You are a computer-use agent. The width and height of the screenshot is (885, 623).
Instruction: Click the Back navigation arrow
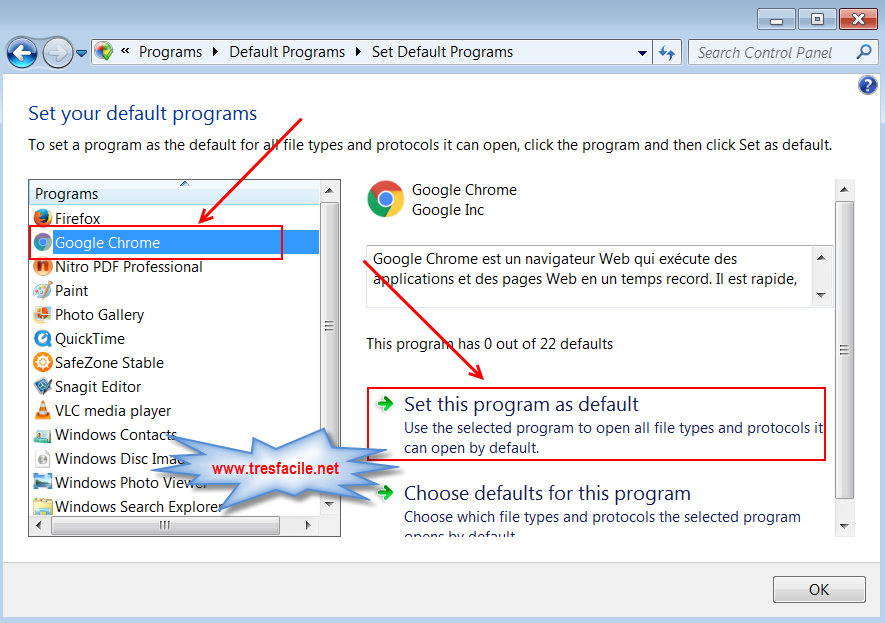point(22,53)
